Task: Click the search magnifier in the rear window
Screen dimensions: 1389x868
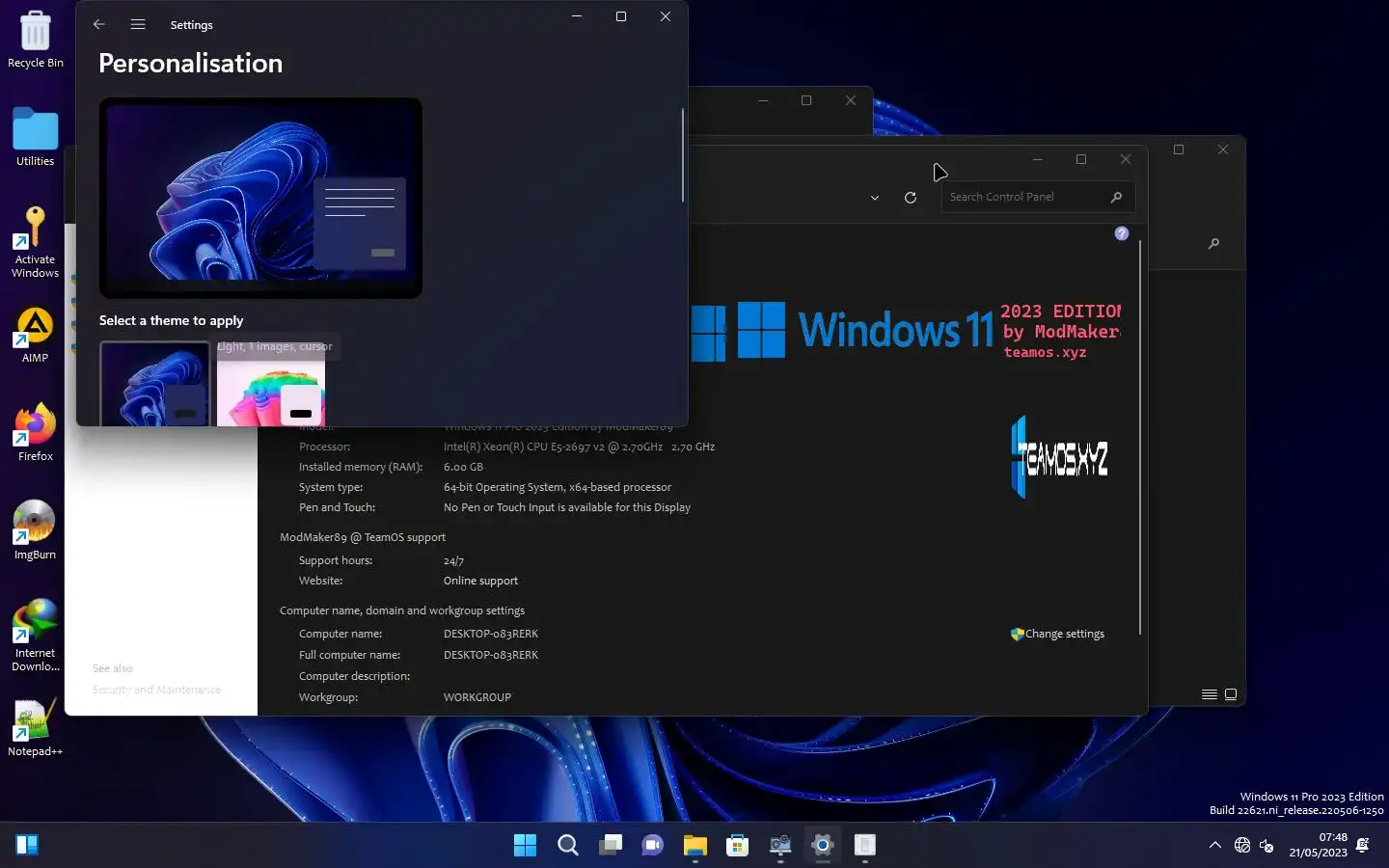Action: [x=1213, y=243]
